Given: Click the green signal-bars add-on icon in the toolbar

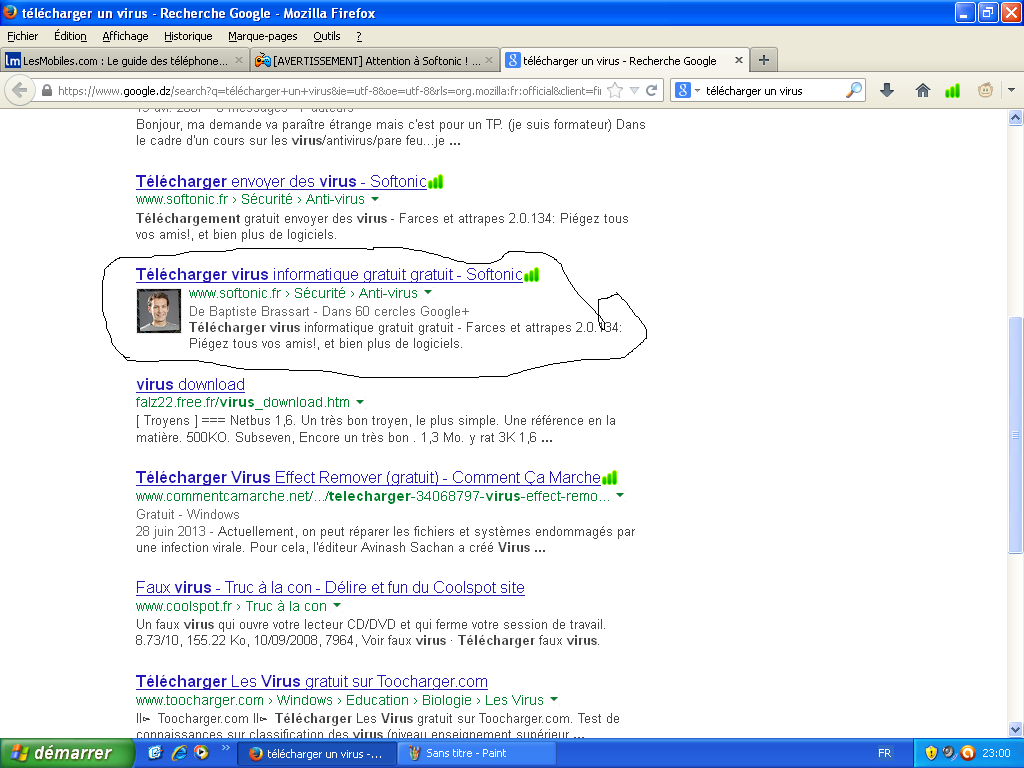Looking at the screenshot, I should (x=953, y=91).
